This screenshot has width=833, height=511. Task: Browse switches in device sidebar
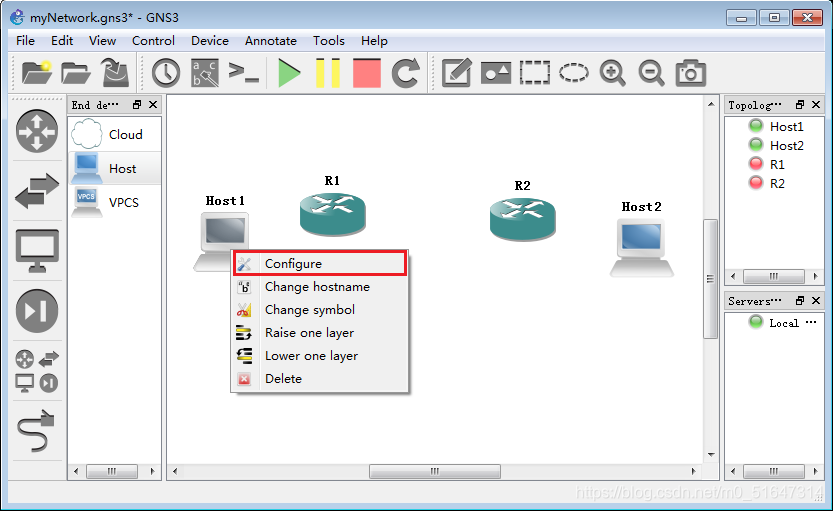click(x=37, y=191)
